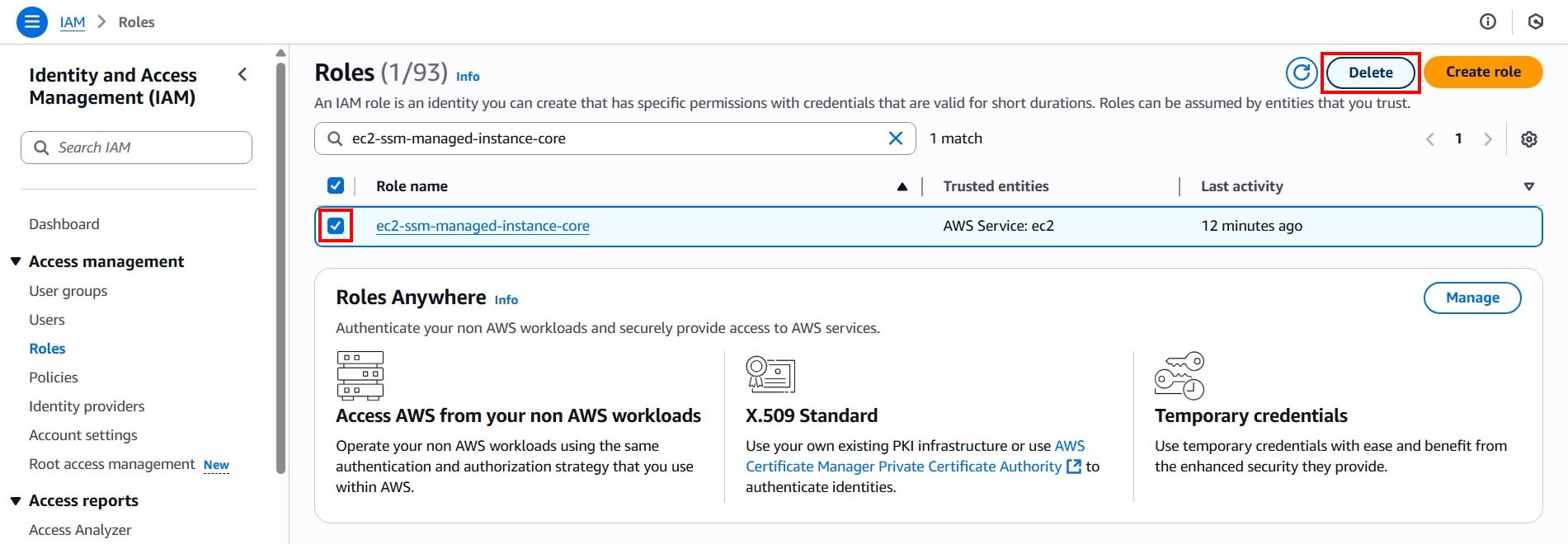
Task: Open the Last activity column dropdown arrow
Action: point(1529,187)
